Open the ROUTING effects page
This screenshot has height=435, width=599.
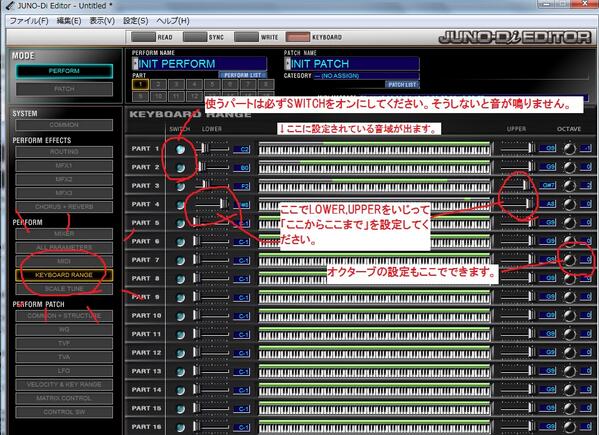click(64, 152)
